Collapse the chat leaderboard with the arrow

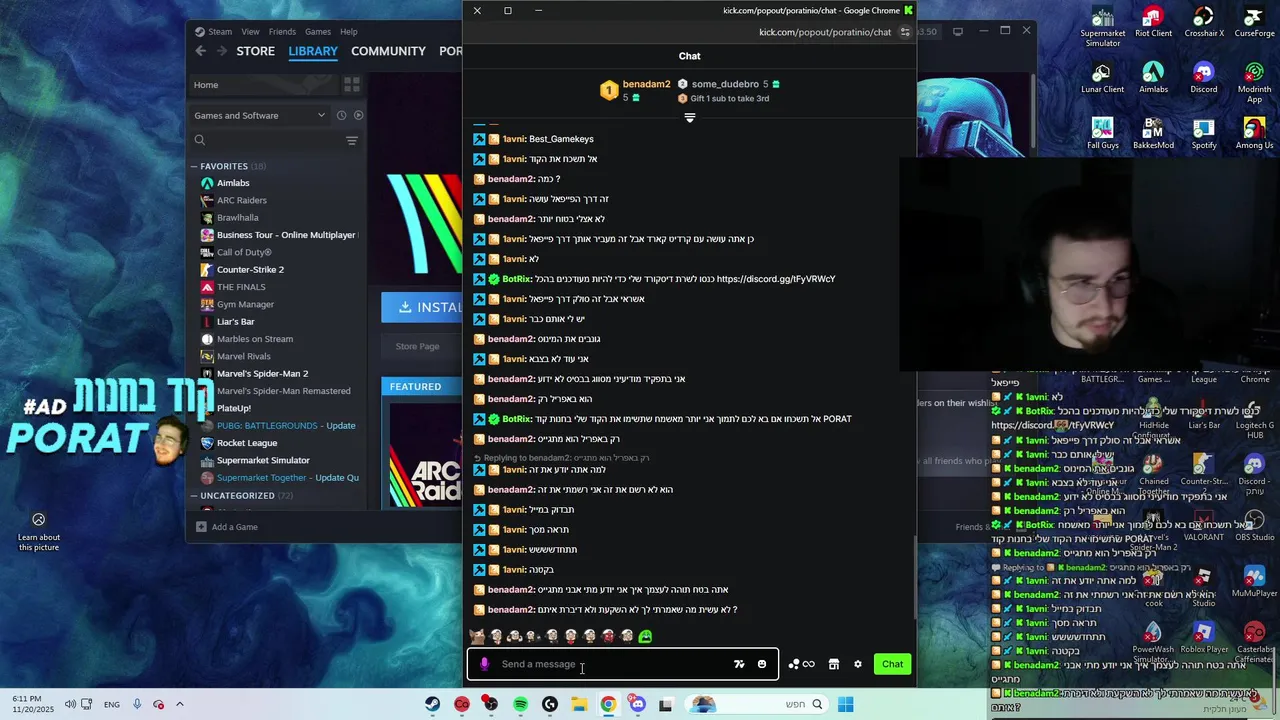pos(689,118)
